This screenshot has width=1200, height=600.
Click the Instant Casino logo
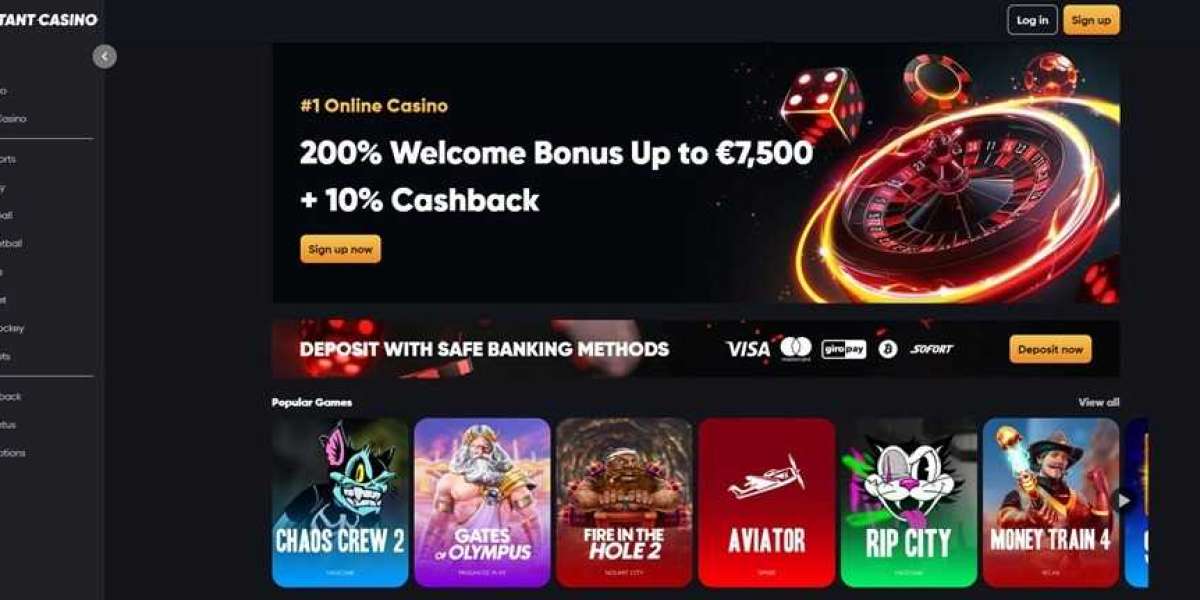(x=49, y=19)
